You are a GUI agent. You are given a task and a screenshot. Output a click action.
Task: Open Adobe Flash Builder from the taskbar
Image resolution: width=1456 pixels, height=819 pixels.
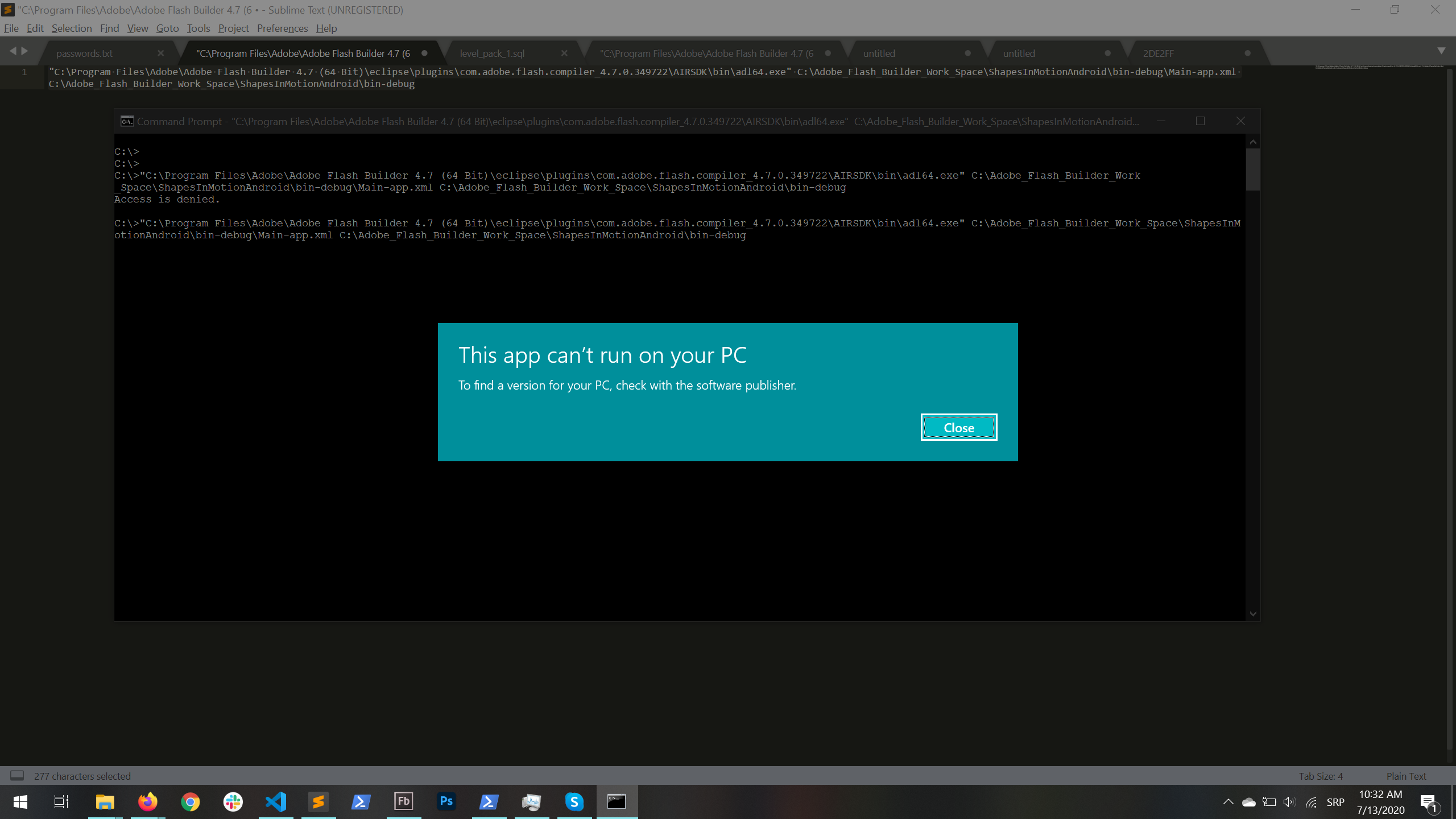click(x=403, y=801)
